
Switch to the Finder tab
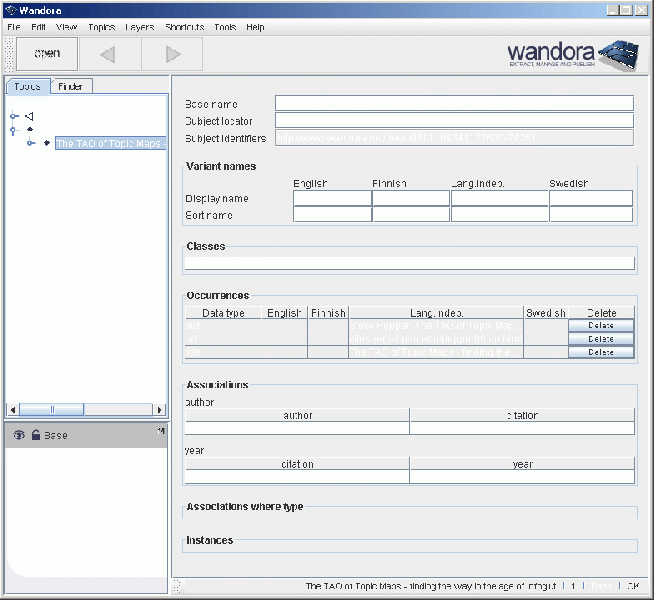pyautogui.click(x=70, y=87)
